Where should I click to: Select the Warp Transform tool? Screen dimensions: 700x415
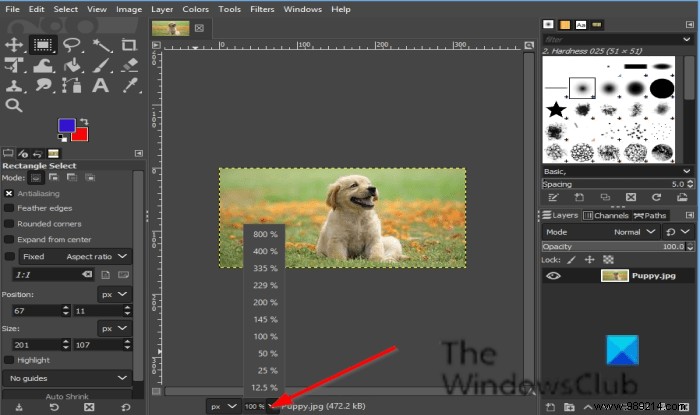43,65
